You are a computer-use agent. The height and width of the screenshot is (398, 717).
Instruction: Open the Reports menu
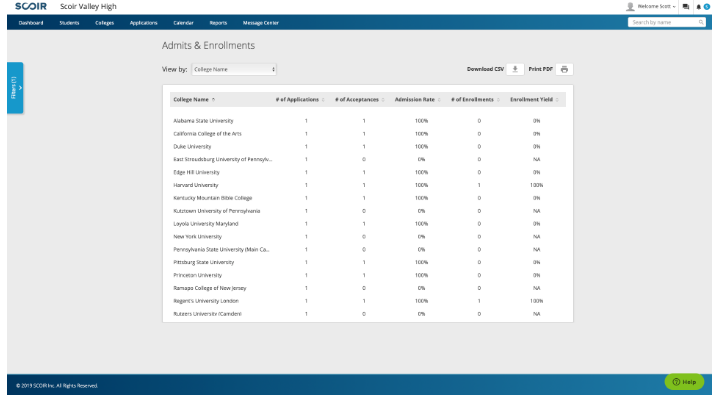pos(218,22)
